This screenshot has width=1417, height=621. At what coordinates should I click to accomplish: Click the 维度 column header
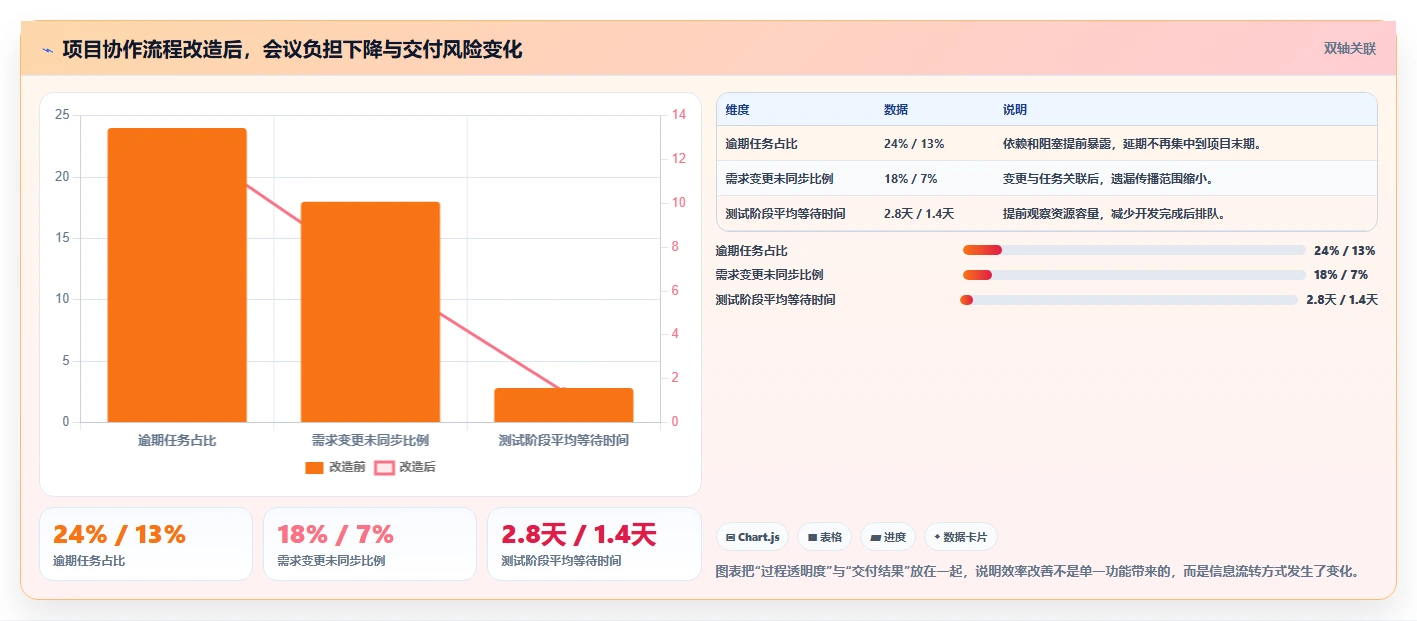point(738,110)
